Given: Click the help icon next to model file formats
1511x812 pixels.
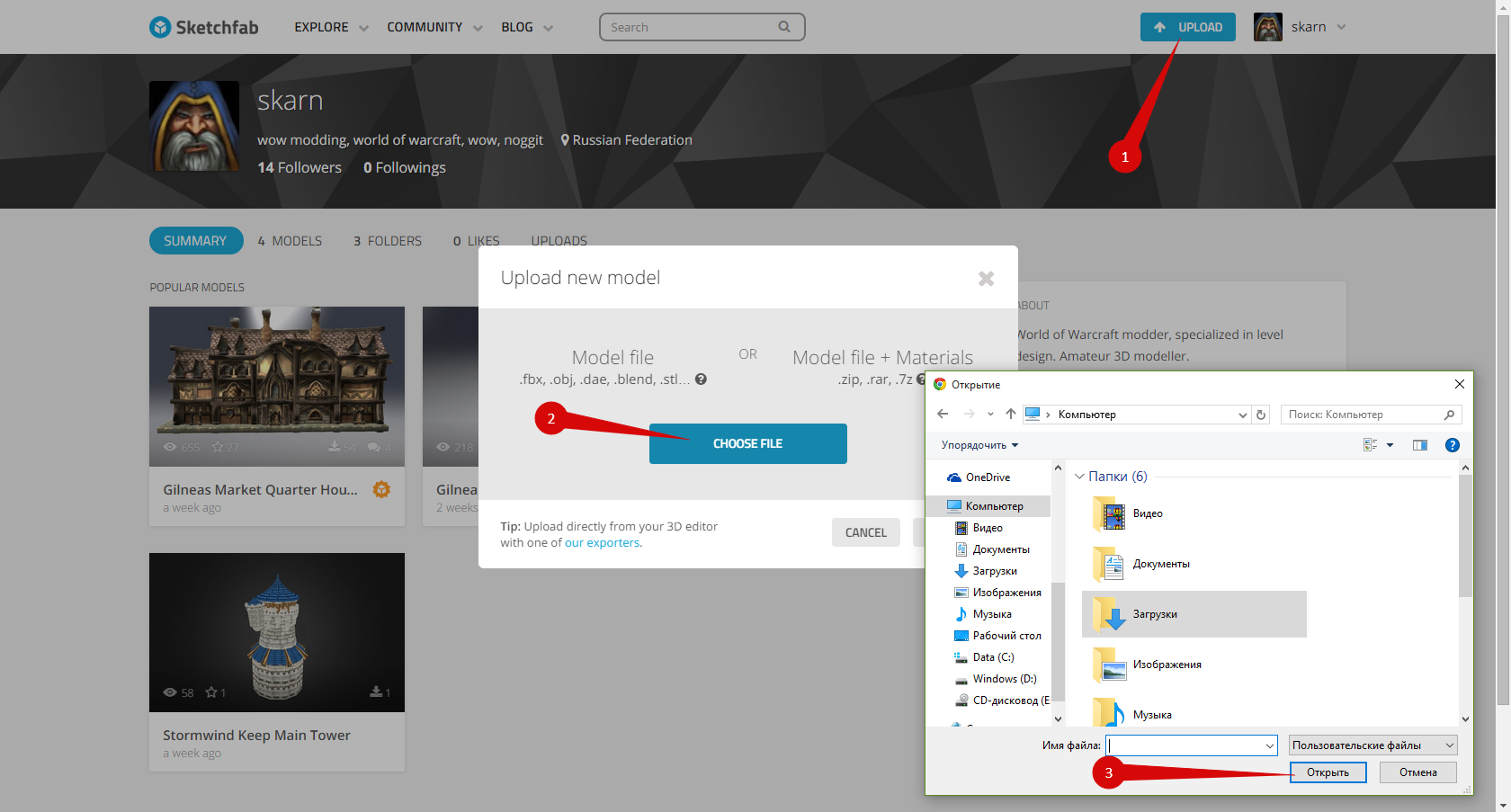Looking at the screenshot, I should pos(701,379).
